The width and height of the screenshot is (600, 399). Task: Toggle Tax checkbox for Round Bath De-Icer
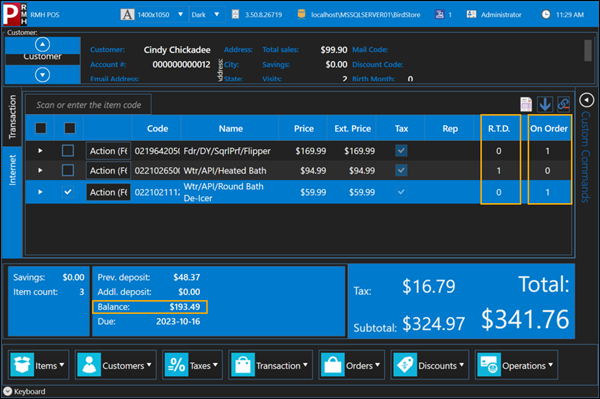click(401, 192)
